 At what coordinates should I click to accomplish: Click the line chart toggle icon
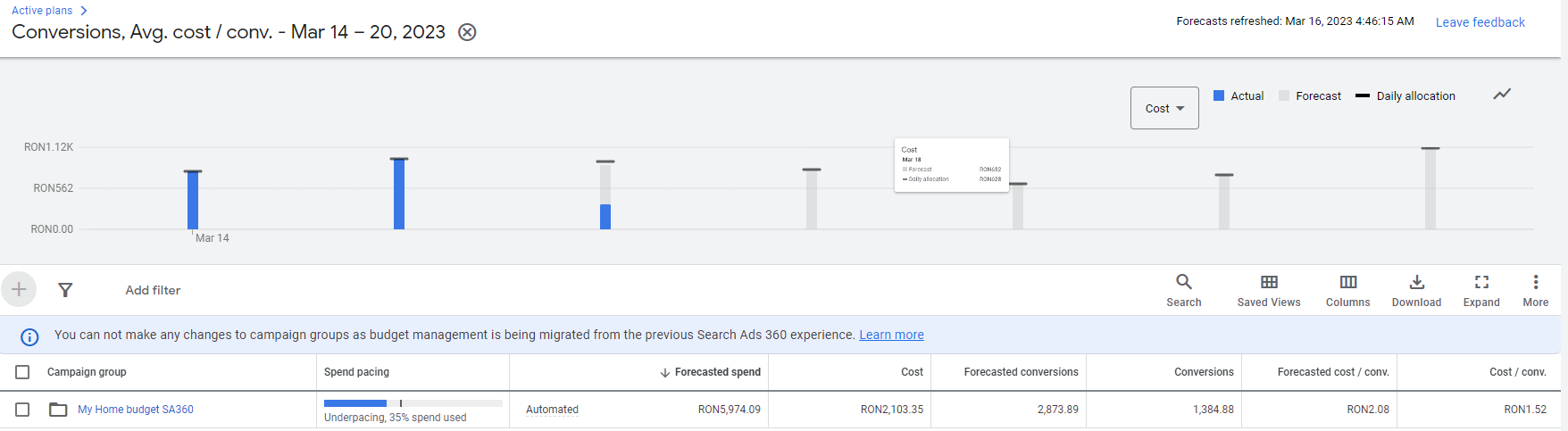click(x=1502, y=94)
